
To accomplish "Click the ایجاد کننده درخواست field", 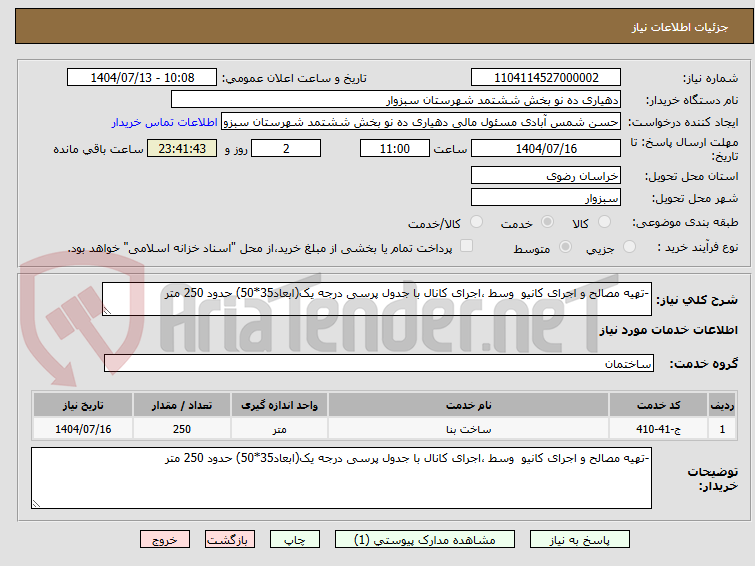I will tap(421, 122).
